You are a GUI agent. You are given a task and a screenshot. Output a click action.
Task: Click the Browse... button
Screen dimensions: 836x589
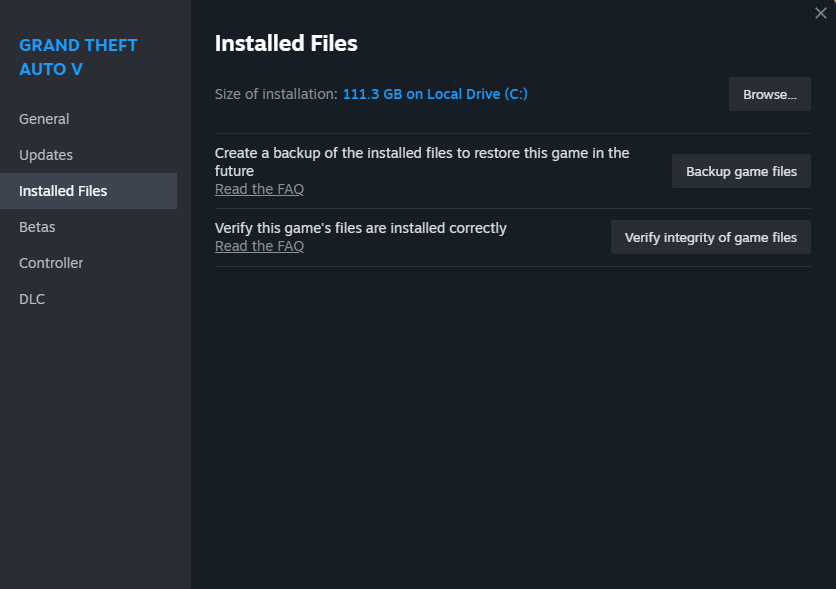769,94
